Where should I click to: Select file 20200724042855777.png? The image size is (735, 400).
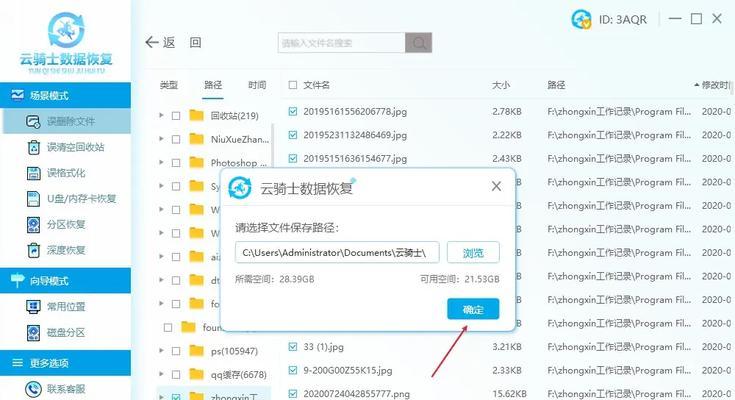click(356, 394)
